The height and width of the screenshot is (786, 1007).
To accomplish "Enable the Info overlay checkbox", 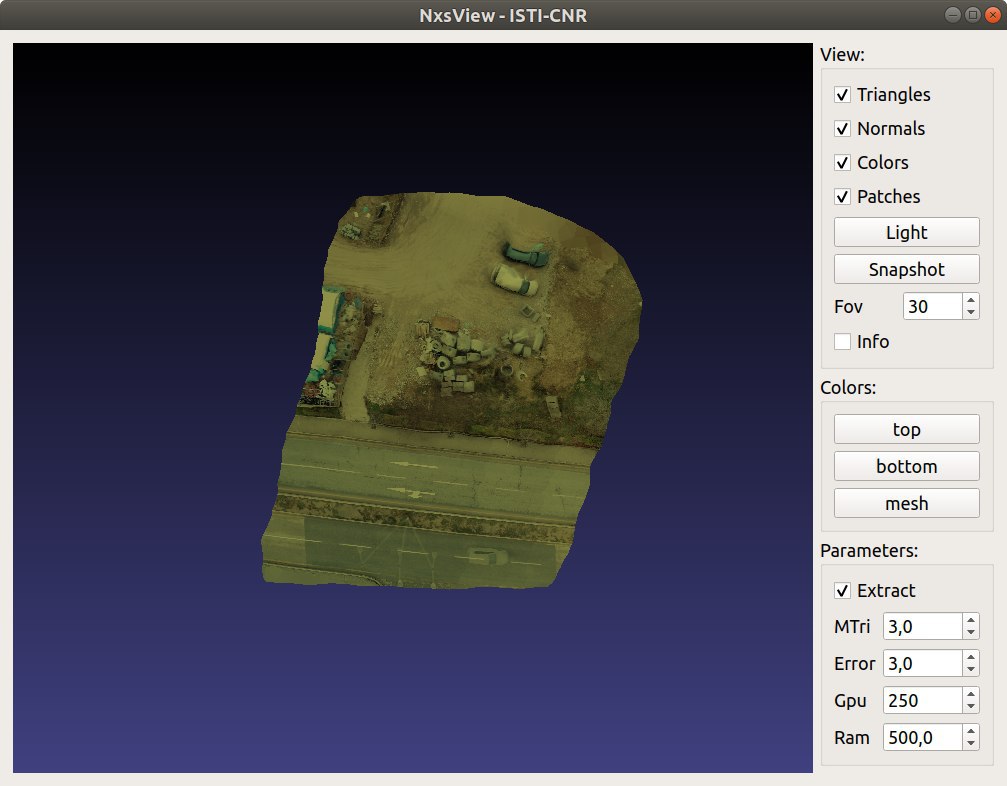I will pyautogui.click(x=842, y=341).
